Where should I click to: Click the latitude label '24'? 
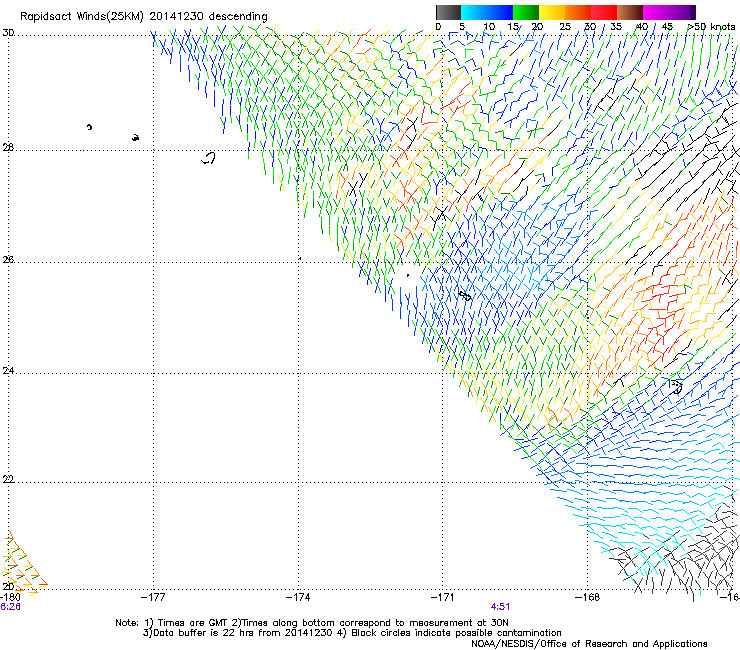[x=8, y=371]
